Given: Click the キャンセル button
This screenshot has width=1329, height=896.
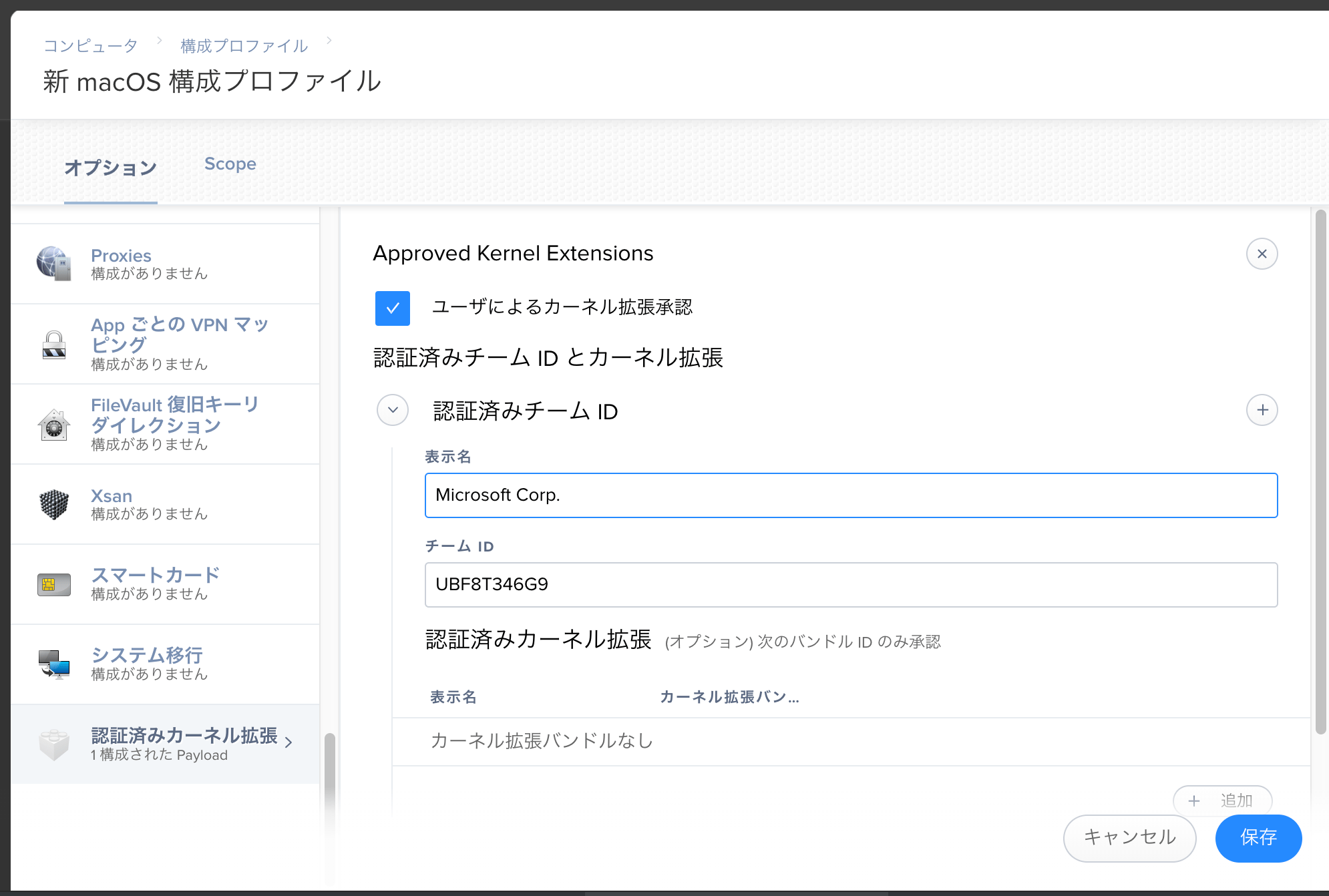Looking at the screenshot, I should click(1129, 838).
